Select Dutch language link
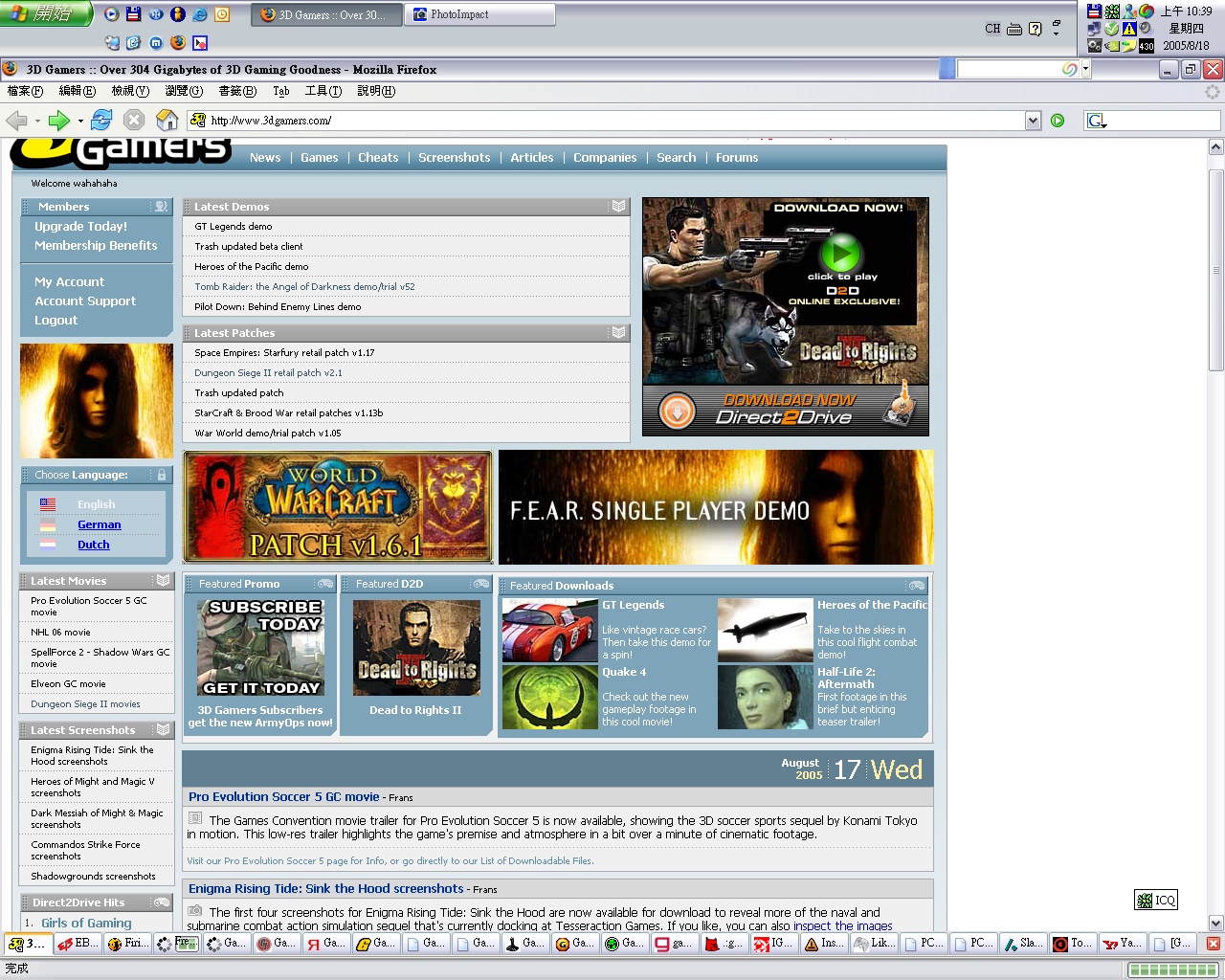Viewport: 1225px width, 980px height. pyautogui.click(x=94, y=545)
